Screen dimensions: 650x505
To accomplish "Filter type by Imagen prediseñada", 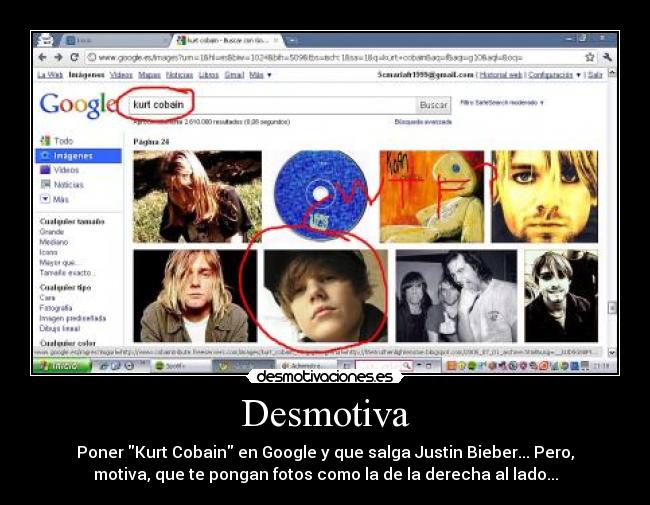I will pyautogui.click(x=73, y=318).
